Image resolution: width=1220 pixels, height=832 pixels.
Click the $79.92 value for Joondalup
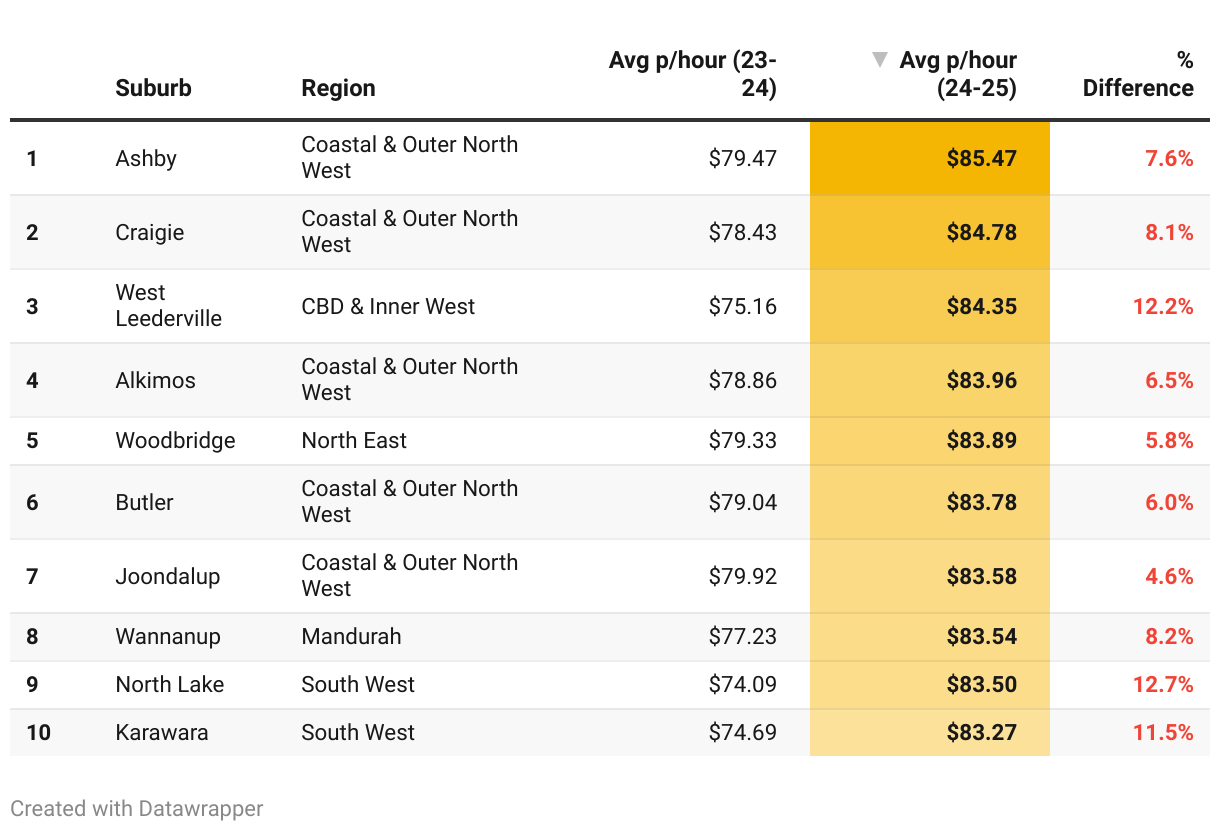[x=742, y=576]
